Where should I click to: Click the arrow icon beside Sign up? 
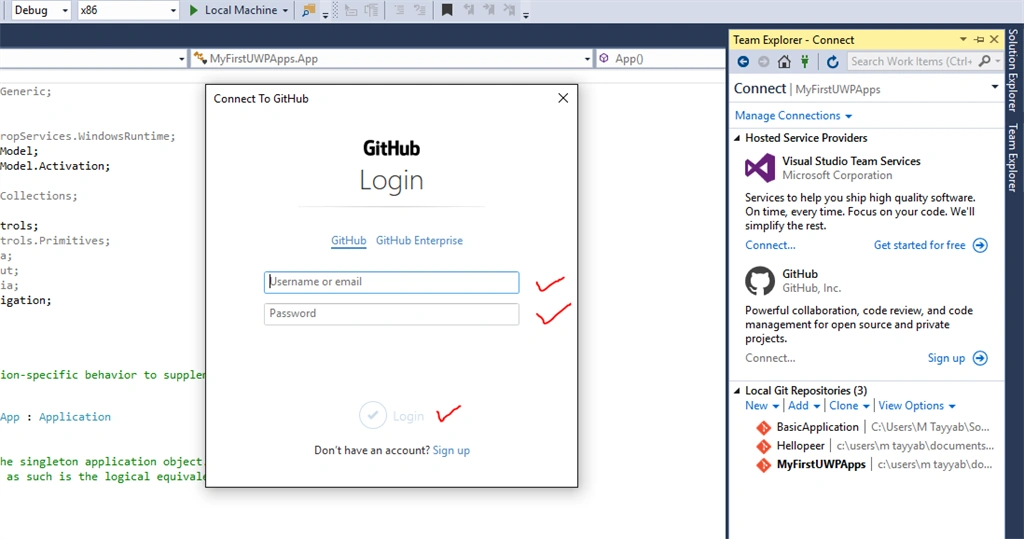[980, 358]
